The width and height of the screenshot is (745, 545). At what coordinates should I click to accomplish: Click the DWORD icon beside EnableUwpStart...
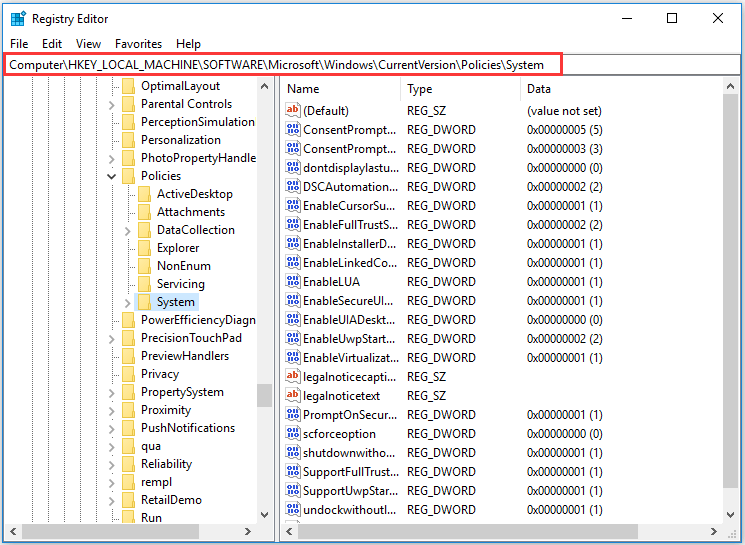(293, 338)
